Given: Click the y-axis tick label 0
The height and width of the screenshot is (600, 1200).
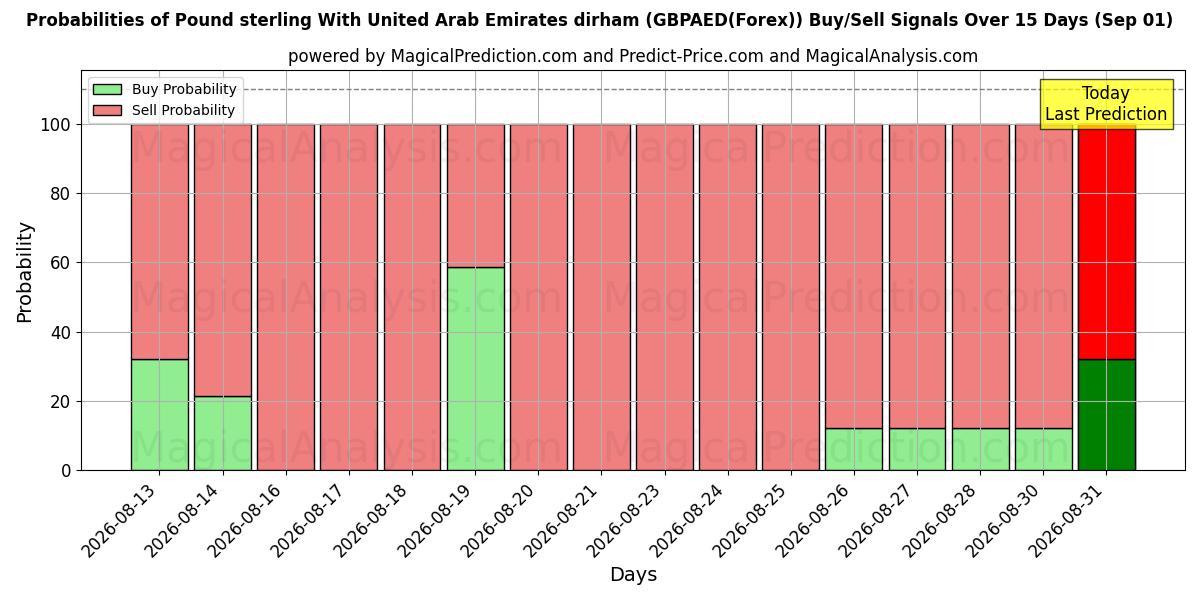Looking at the screenshot, I should pos(67,470).
